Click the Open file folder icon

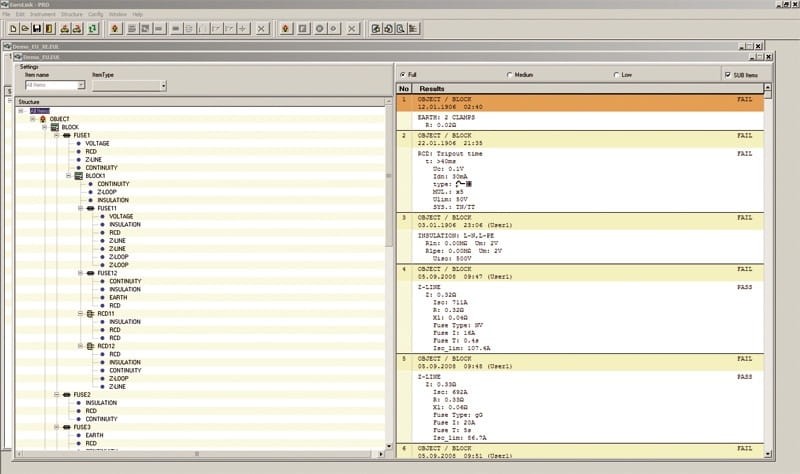click(24, 29)
